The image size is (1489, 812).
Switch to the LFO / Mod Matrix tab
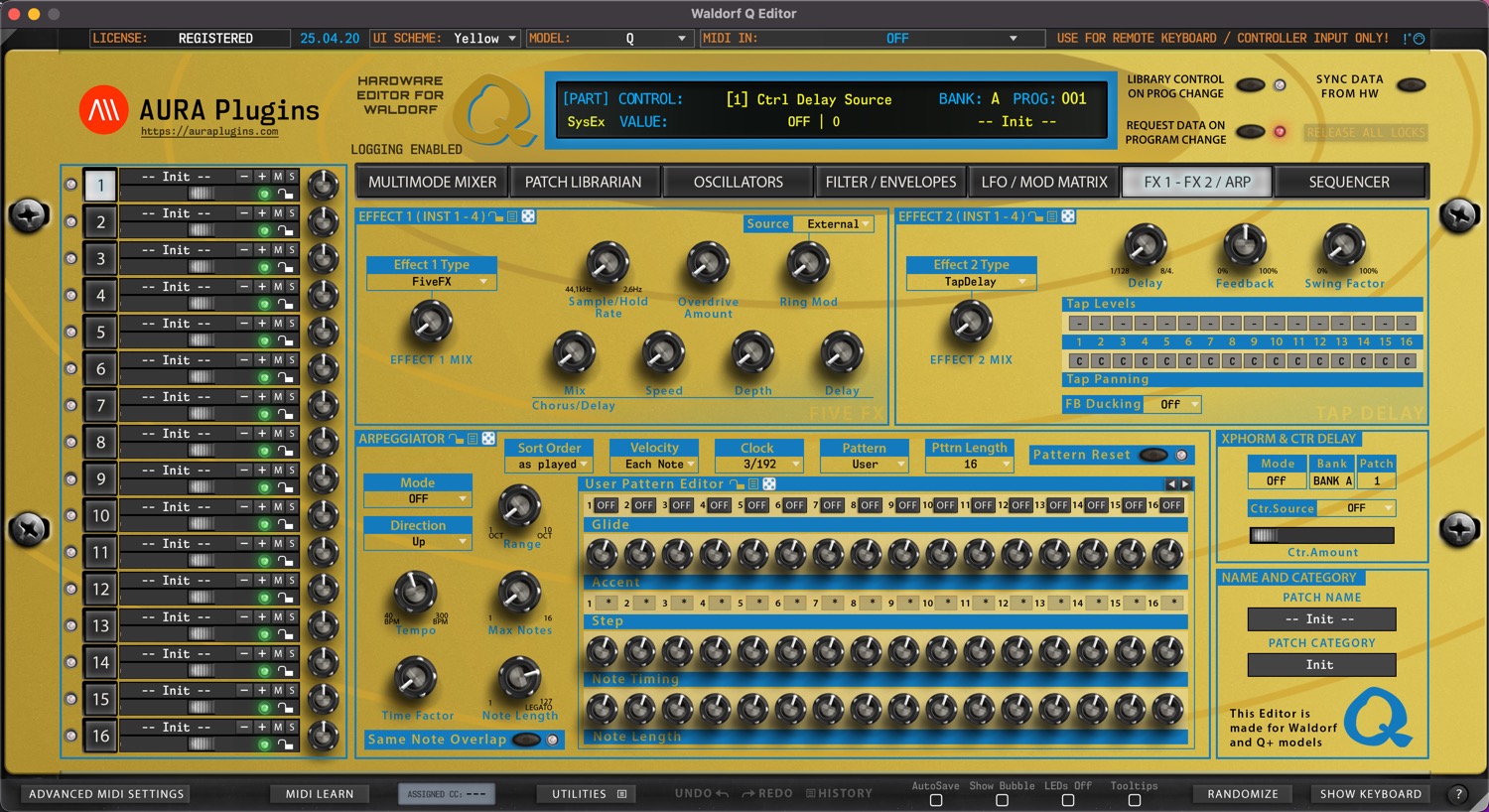coord(1044,182)
